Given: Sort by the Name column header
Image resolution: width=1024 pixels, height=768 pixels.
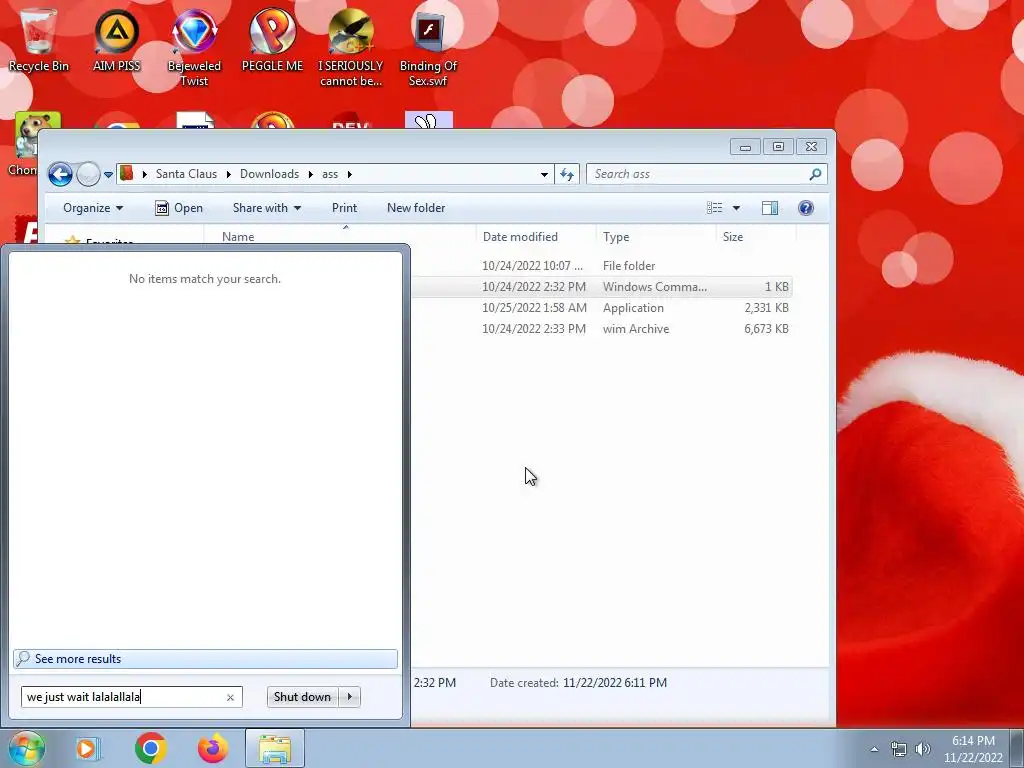Looking at the screenshot, I should (x=340, y=236).
